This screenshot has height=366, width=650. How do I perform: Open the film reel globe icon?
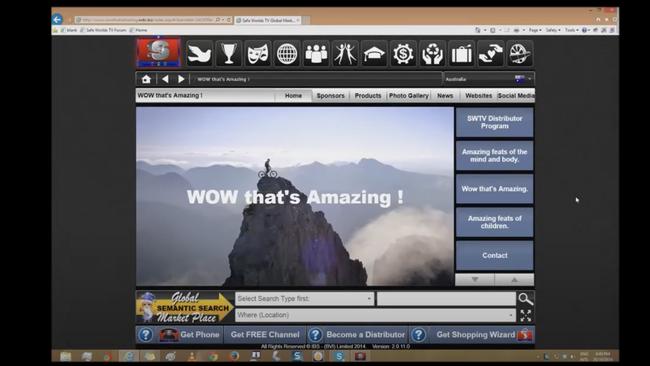520,53
